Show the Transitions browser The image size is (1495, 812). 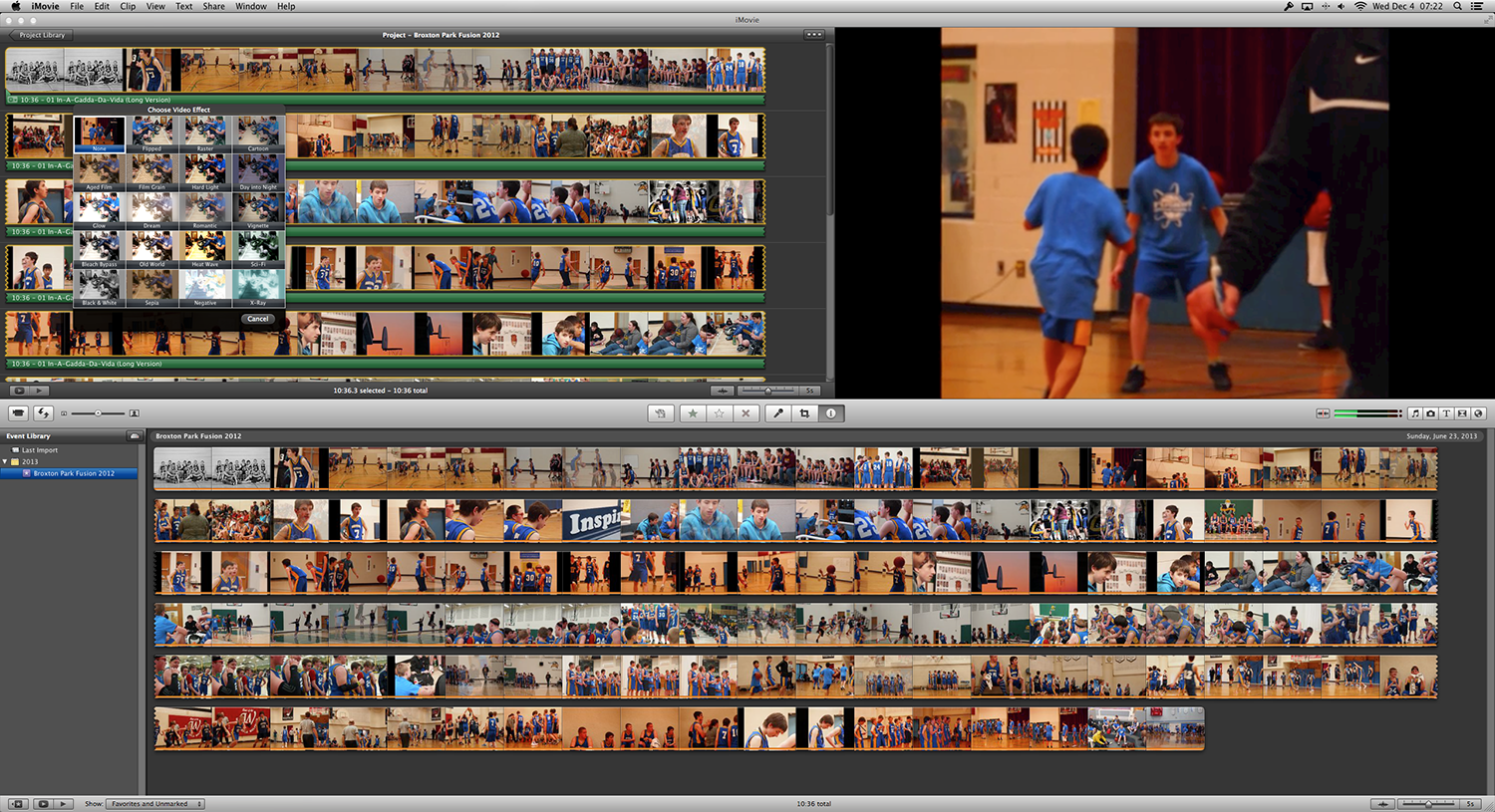(x=1462, y=413)
